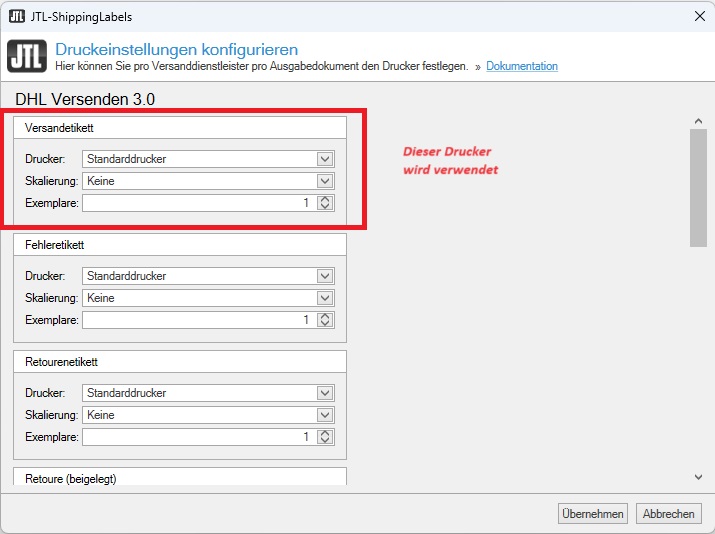Click the Versandetikett Exemplare stepper arrows

(x=325, y=203)
